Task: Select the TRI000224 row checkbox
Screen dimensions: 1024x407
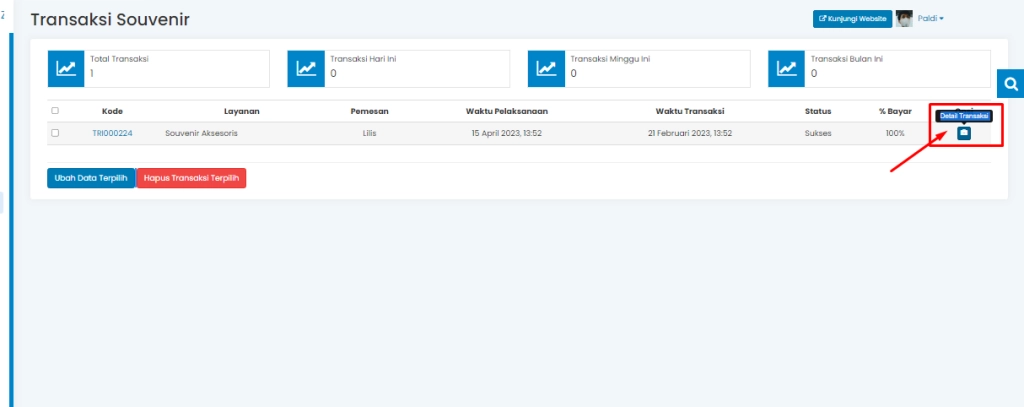Action: click(55, 133)
